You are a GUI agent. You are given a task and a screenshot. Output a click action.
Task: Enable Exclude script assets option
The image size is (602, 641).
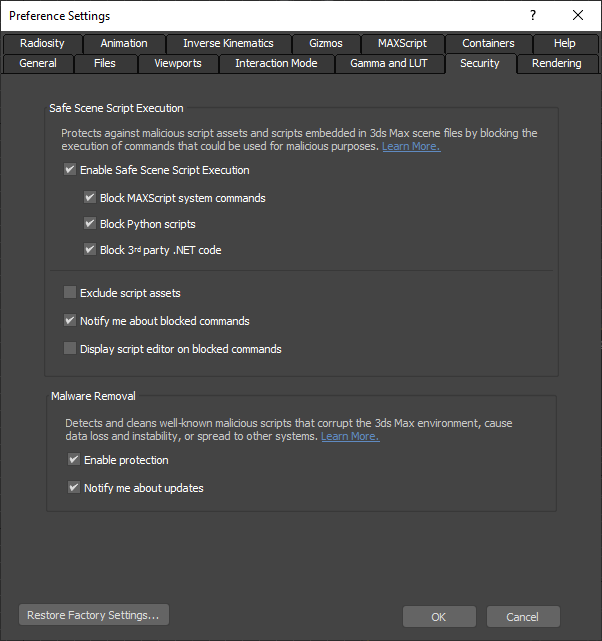click(x=70, y=293)
